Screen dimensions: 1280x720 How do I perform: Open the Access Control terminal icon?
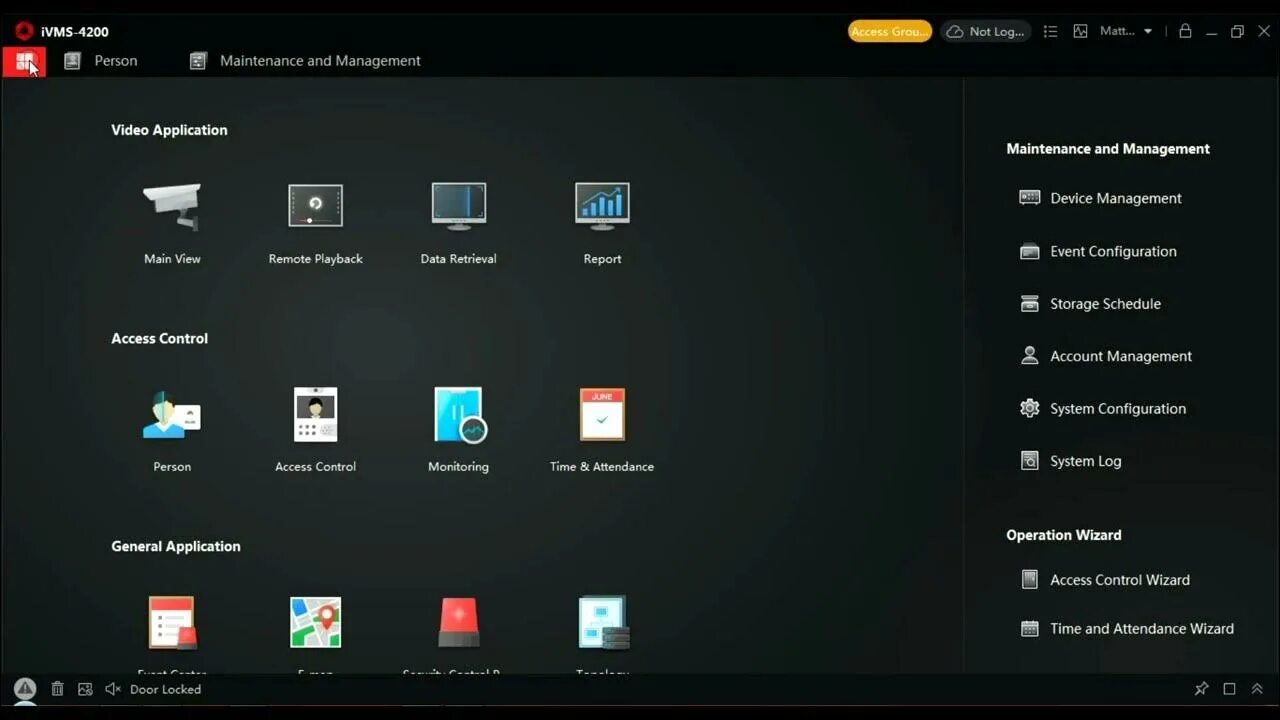pos(315,415)
